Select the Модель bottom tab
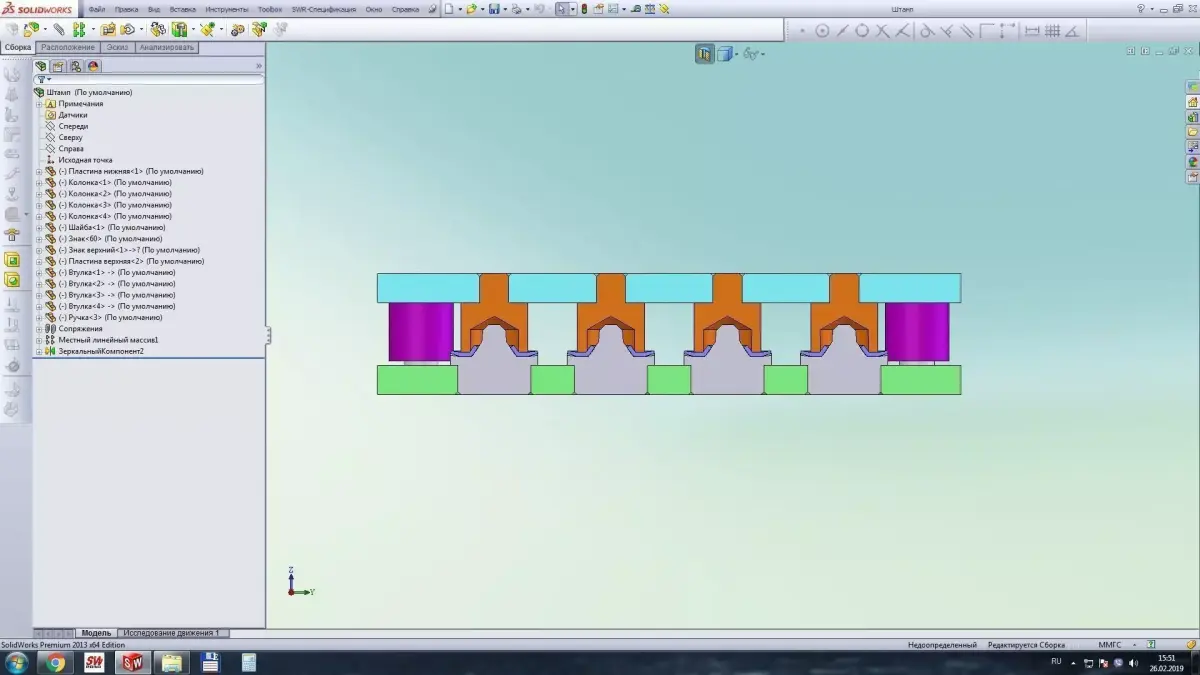The height and width of the screenshot is (675, 1200). pyautogui.click(x=96, y=633)
